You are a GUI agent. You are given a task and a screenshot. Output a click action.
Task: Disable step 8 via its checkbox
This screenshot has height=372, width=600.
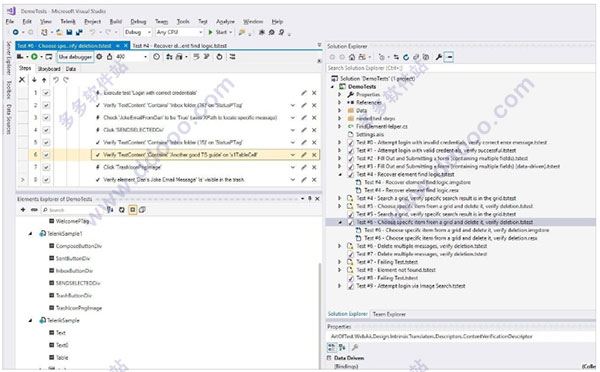pyautogui.click(x=46, y=179)
